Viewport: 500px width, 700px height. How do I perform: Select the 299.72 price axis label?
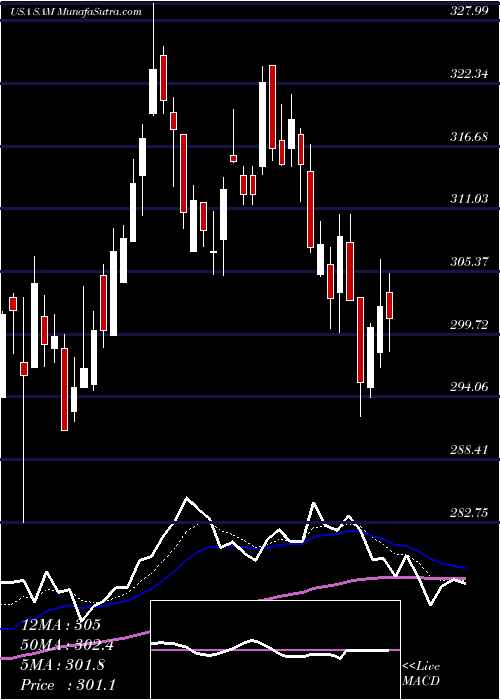469,324
